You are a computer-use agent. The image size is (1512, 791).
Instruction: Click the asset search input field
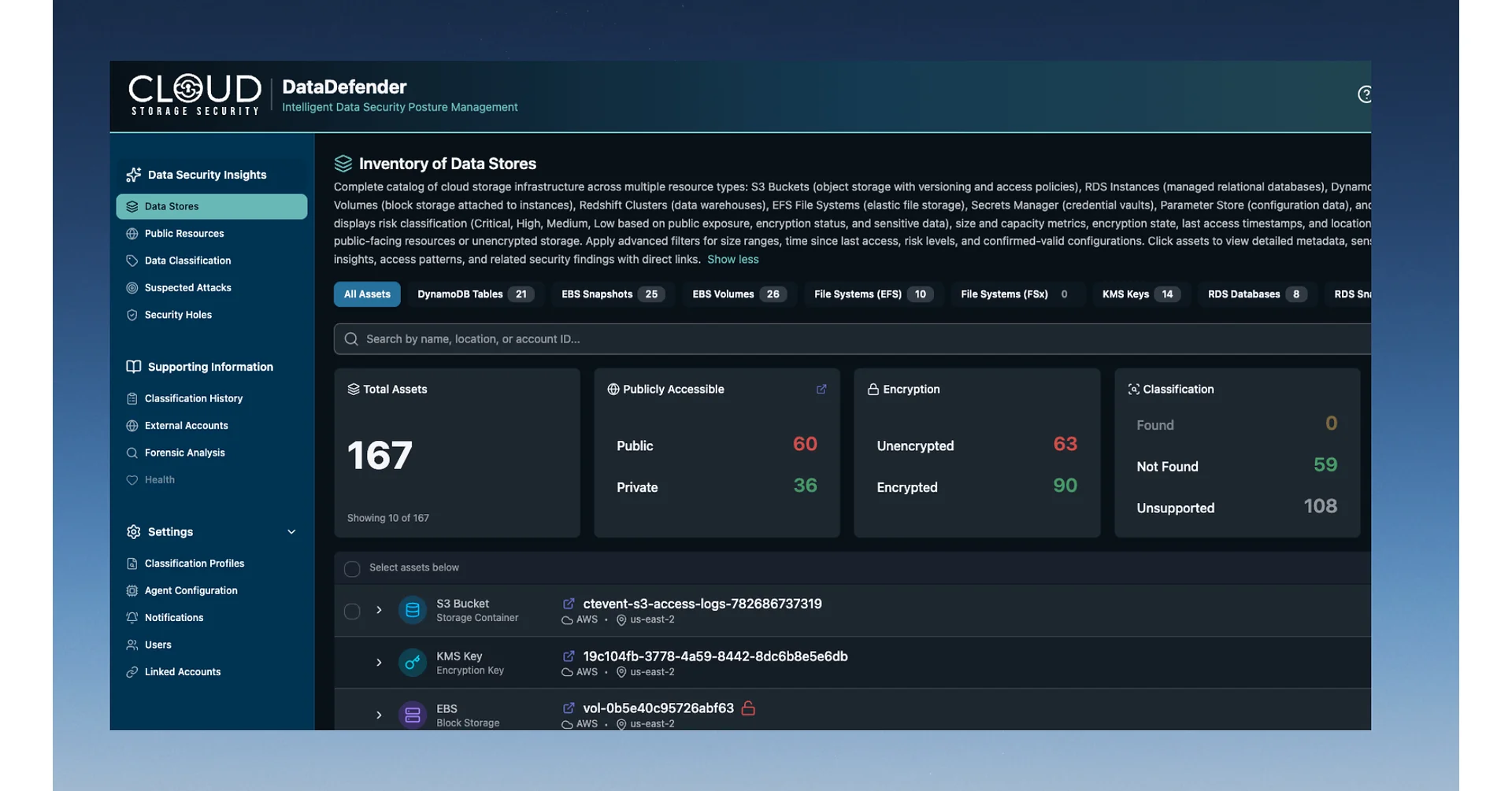pos(852,339)
